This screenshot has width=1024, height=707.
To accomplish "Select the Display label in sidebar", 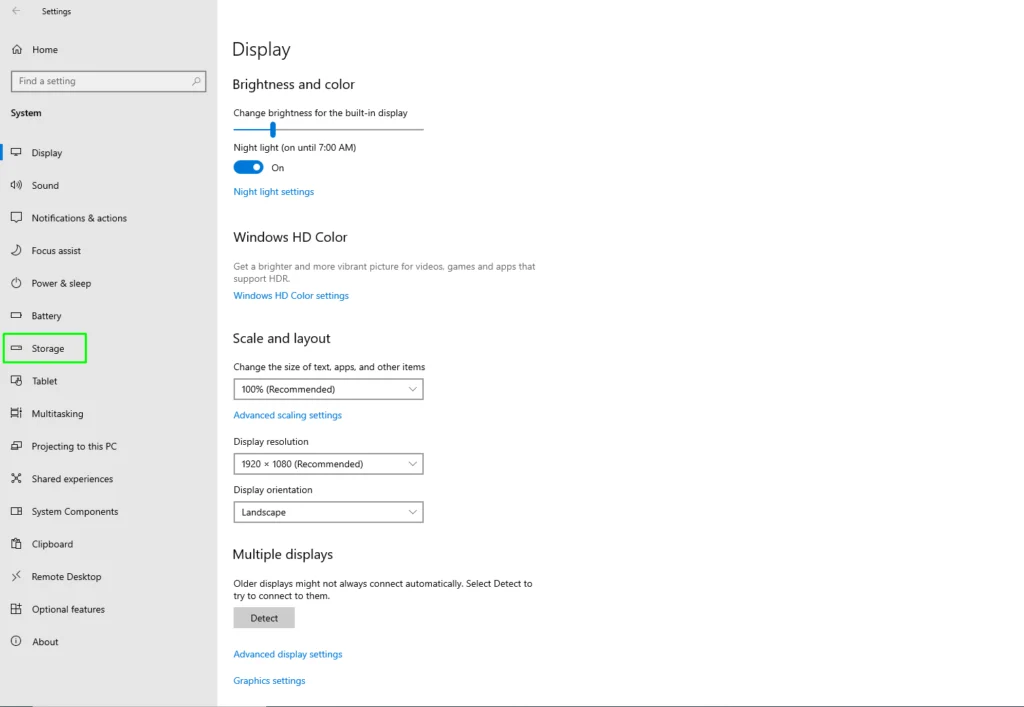I will [46, 153].
